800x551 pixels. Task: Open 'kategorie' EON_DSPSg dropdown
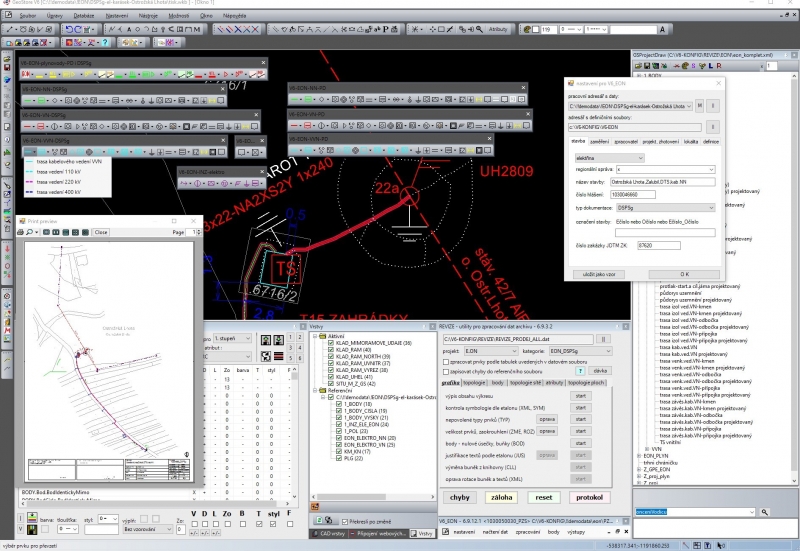click(580, 351)
